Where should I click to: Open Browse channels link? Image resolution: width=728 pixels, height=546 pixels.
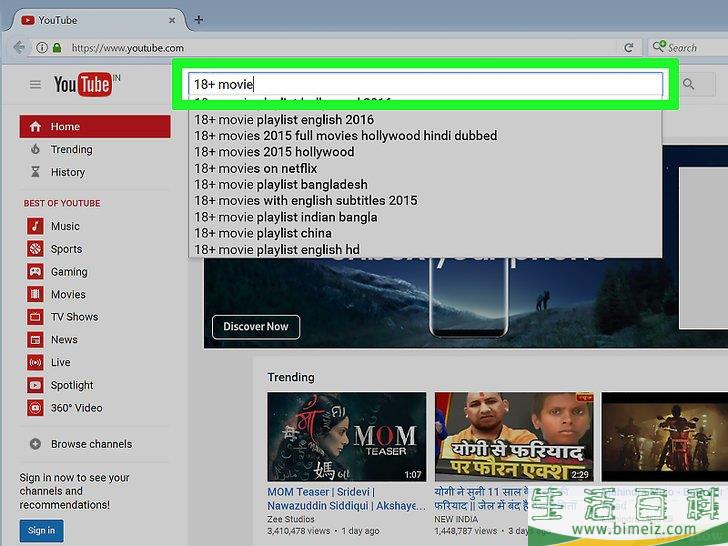[x=91, y=444]
